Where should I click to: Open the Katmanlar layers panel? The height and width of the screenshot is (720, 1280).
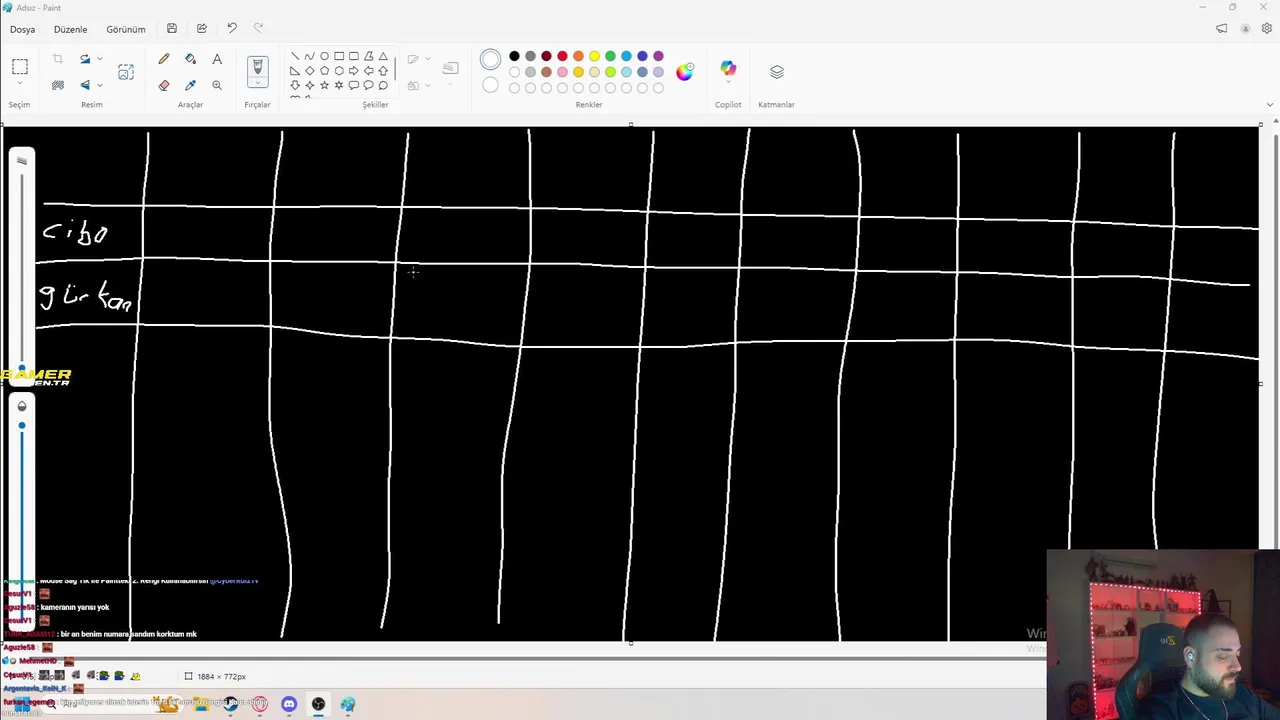pyautogui.click(x=777, y=72)
